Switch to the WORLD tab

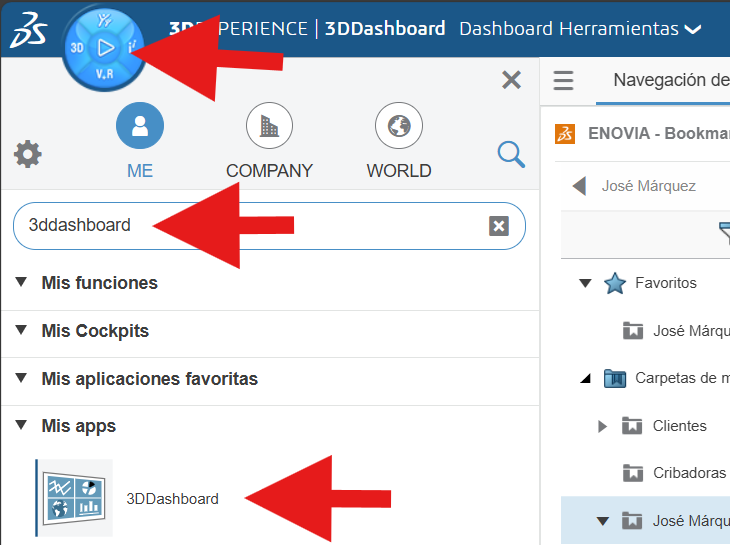point(399,141)
